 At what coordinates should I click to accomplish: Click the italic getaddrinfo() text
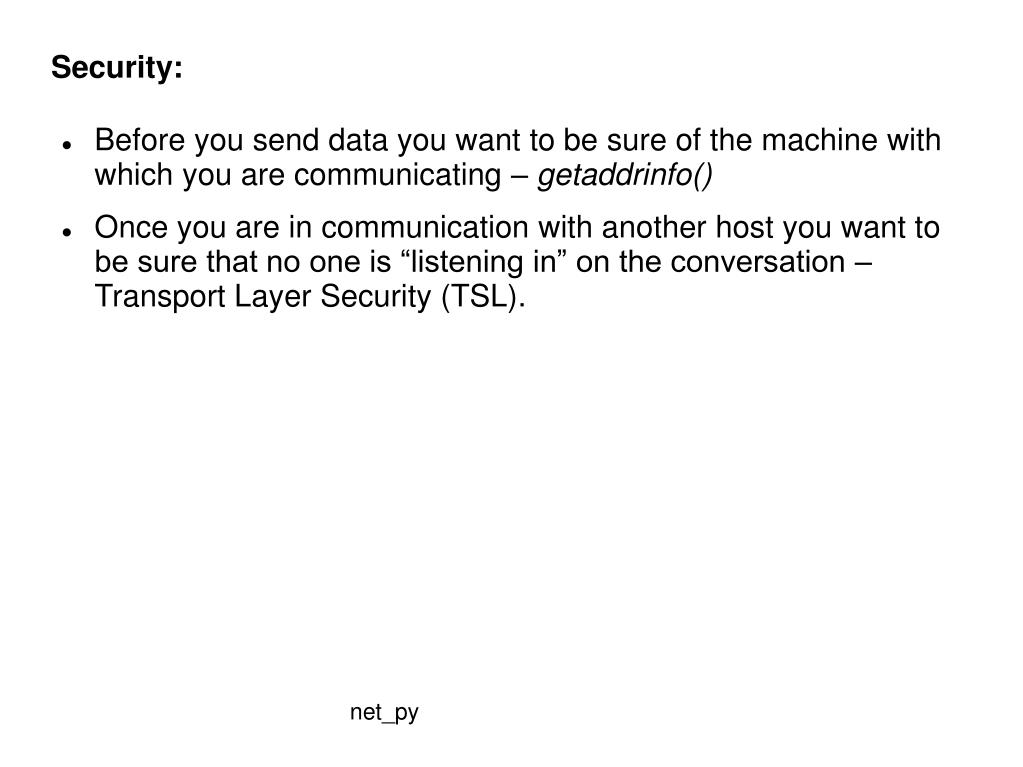coord(624,175)
